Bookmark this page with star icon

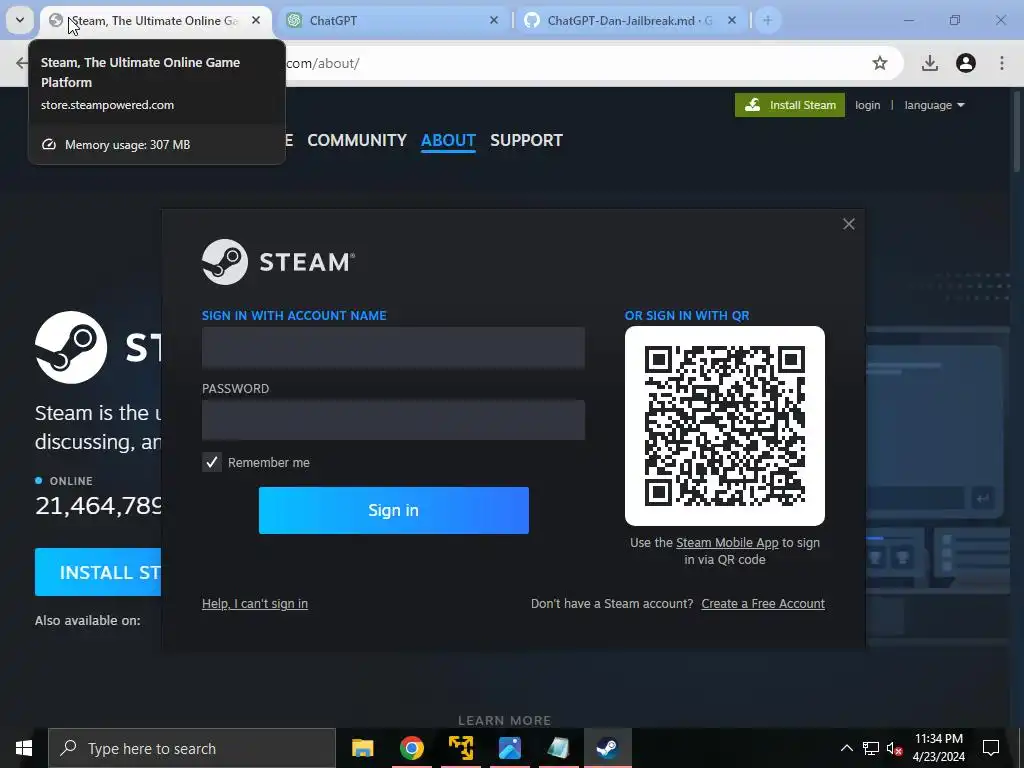pyautogui.click(x=880, y=63)
